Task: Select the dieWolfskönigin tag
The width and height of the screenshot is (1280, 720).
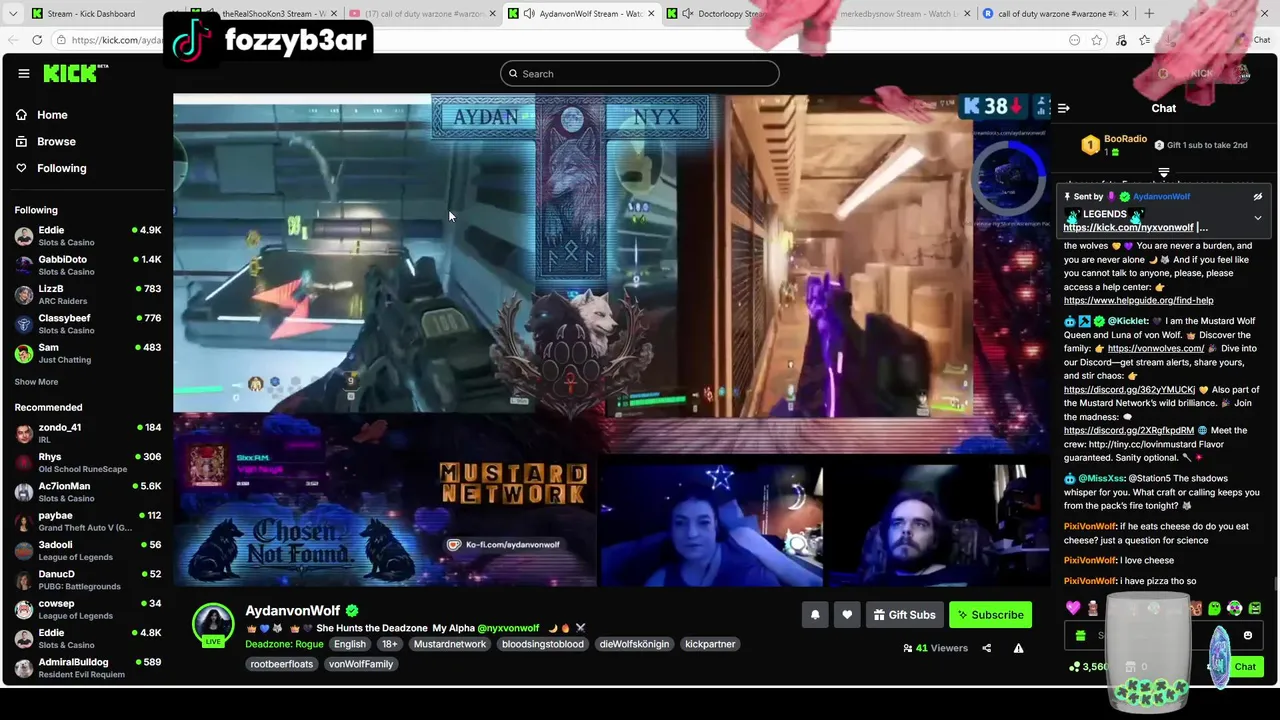Action: 634,644
